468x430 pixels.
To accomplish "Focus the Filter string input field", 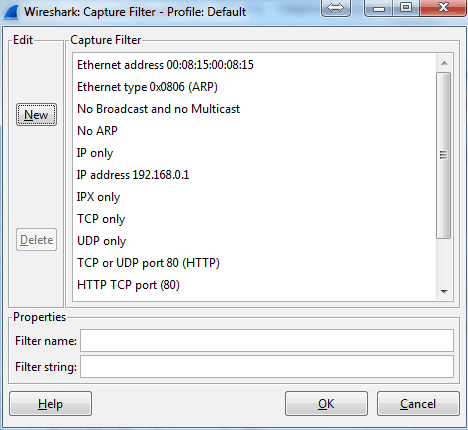I will point(267,366).
